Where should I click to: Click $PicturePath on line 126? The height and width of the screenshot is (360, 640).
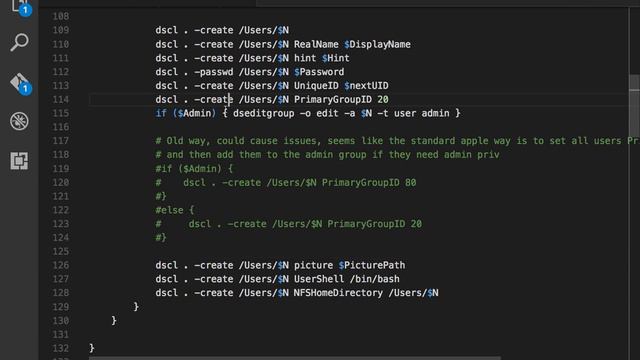372,265
